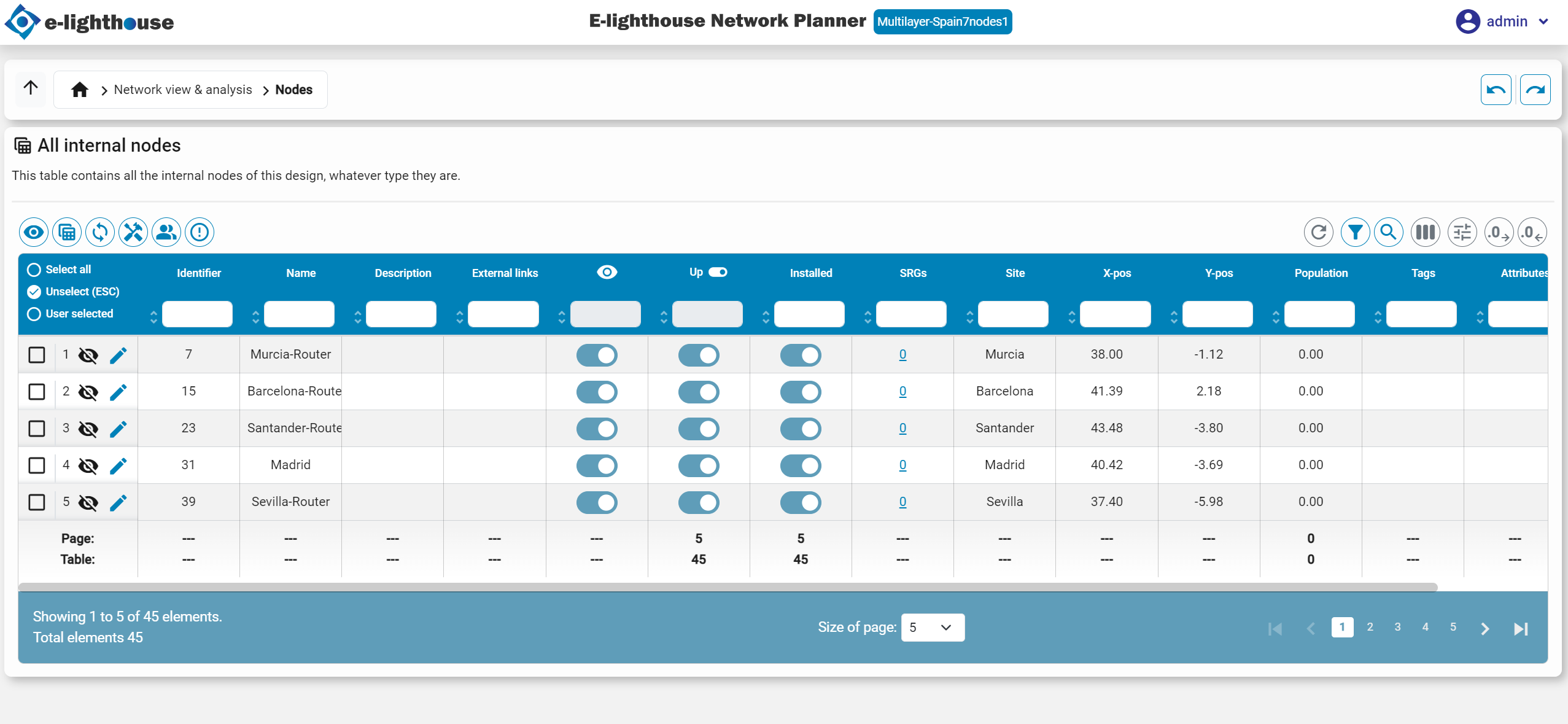Open the filter funnel icon

[1355, 232]
